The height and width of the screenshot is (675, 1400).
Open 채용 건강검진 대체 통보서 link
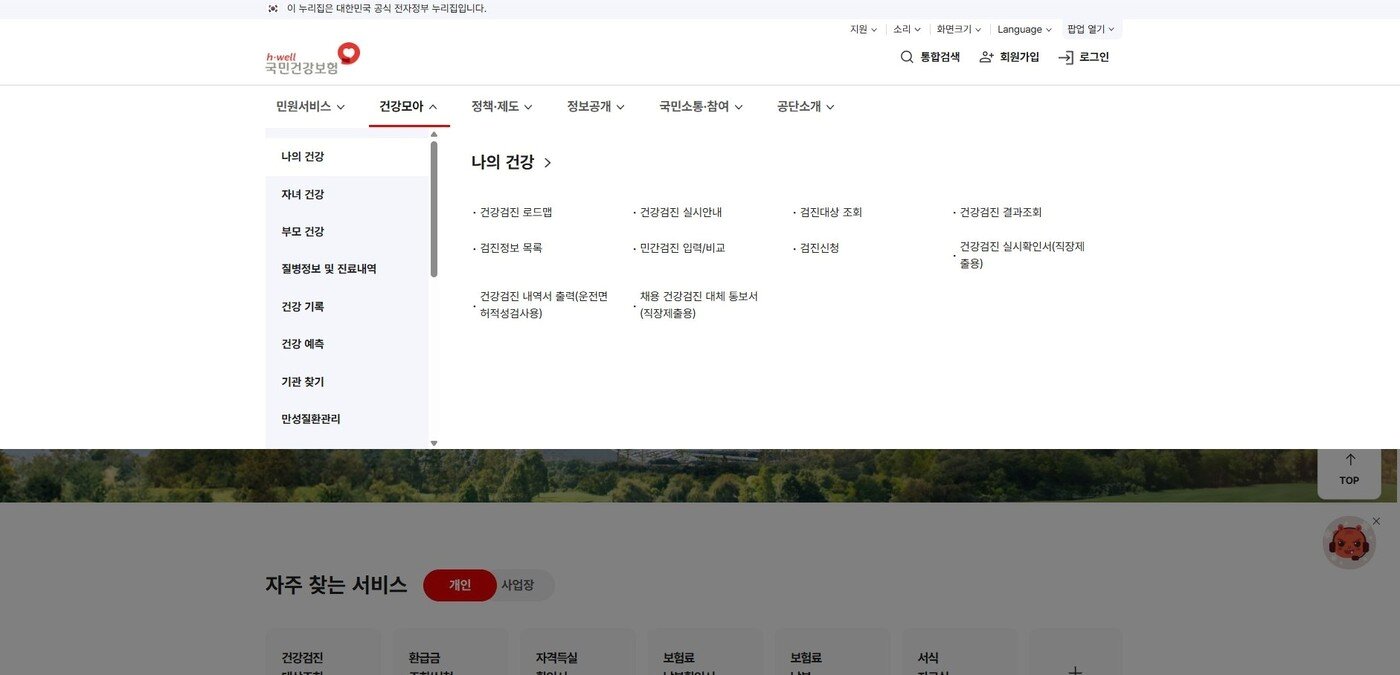coord(699,305)
